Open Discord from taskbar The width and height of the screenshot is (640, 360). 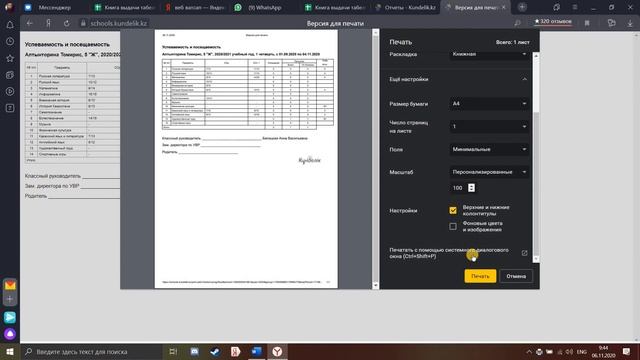click(x=195, y=351)
